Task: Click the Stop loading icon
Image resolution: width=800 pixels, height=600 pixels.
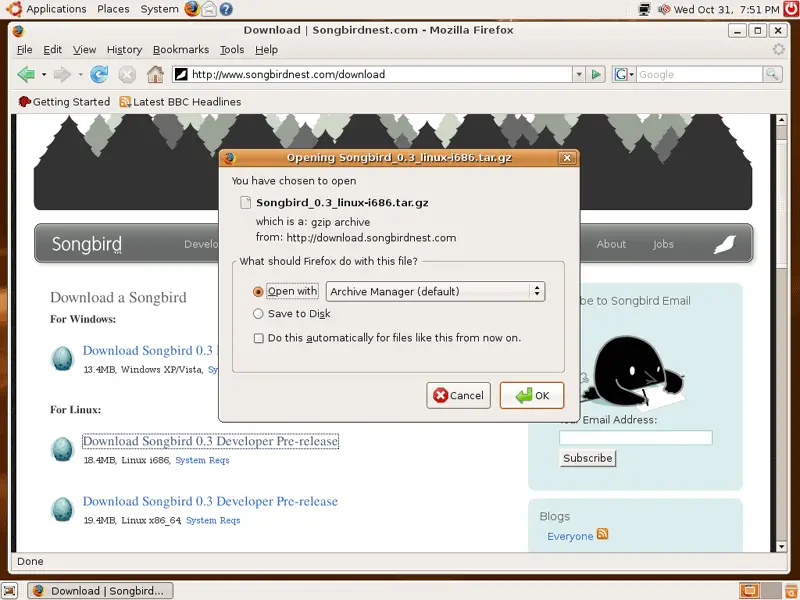Action: click(x=127, y=74)
